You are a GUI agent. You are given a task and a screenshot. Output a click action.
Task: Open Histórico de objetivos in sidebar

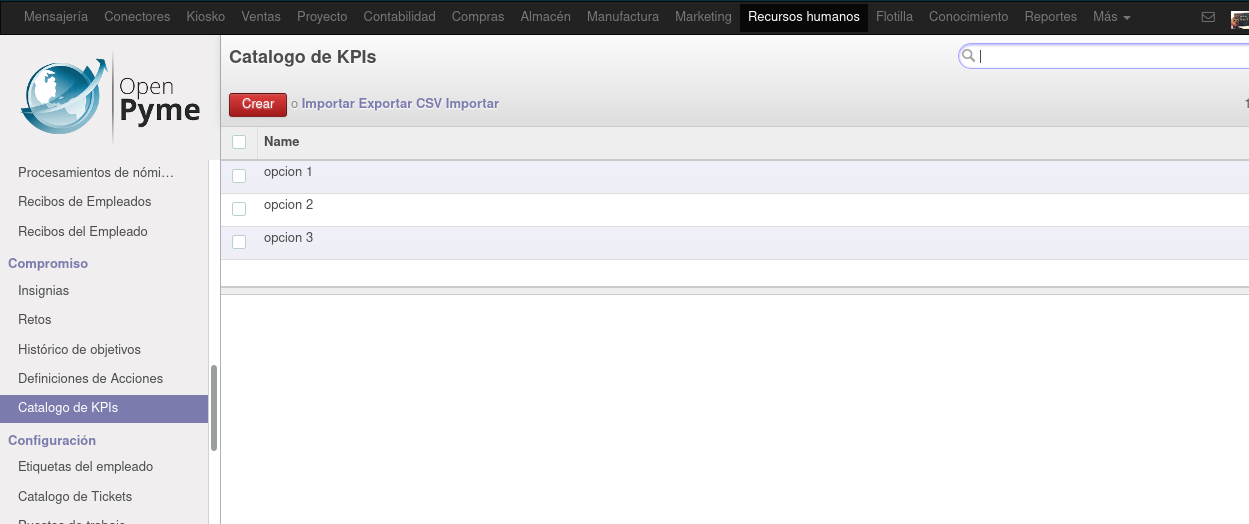click(80, 350)
